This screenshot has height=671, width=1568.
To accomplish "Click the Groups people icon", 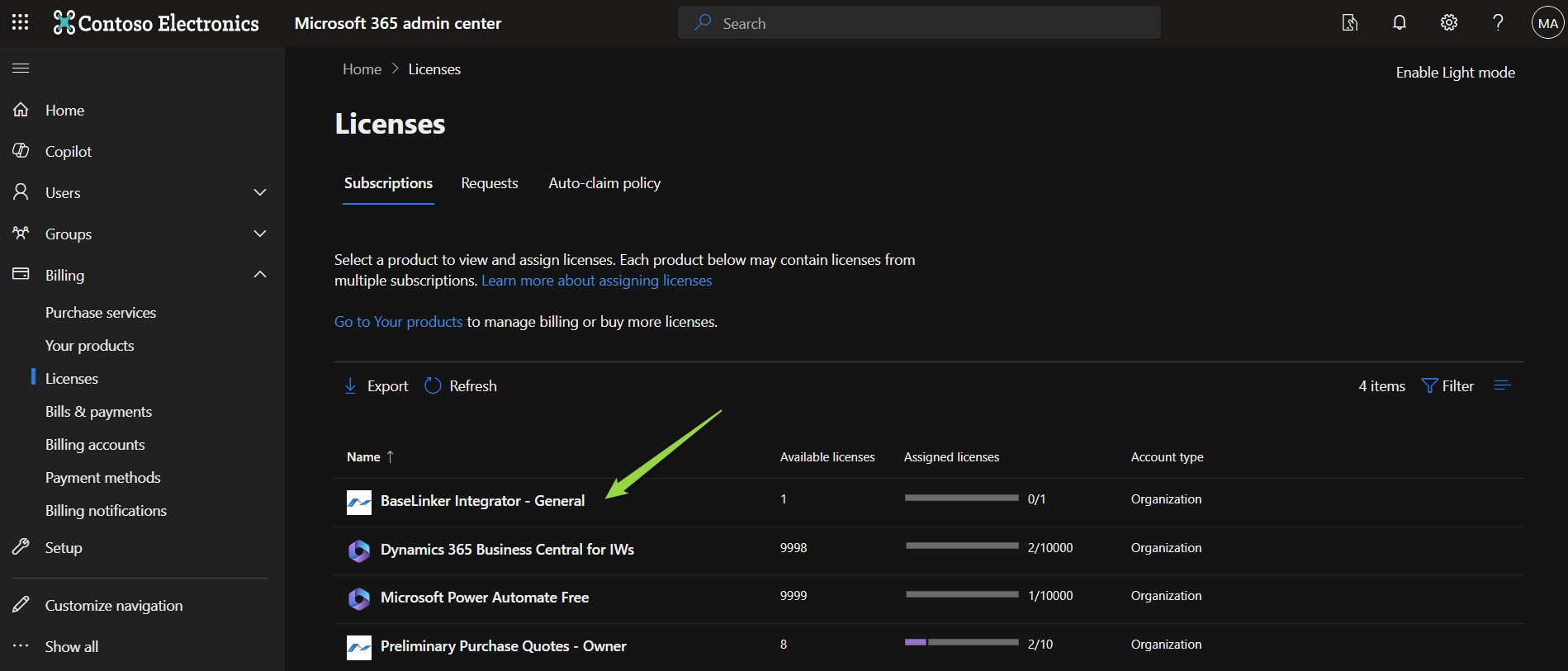I will [x=21, y=234].
